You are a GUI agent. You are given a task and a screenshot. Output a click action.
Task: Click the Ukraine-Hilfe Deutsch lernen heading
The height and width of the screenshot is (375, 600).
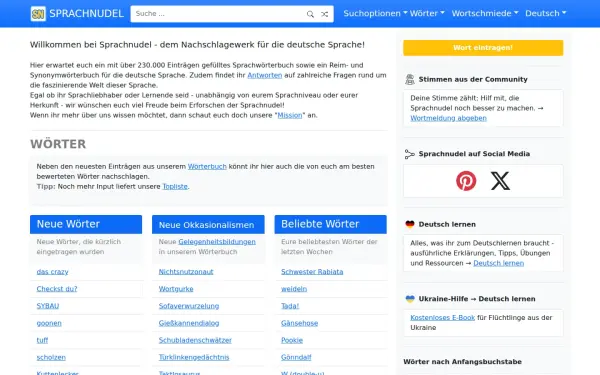tap(477, 299)
